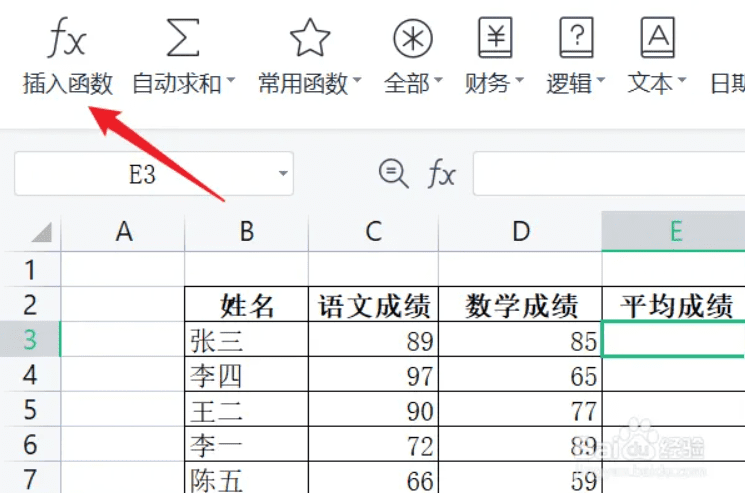Open the 财务 functions menu label
Screen dimensions: 745x493
click(488, 83)
